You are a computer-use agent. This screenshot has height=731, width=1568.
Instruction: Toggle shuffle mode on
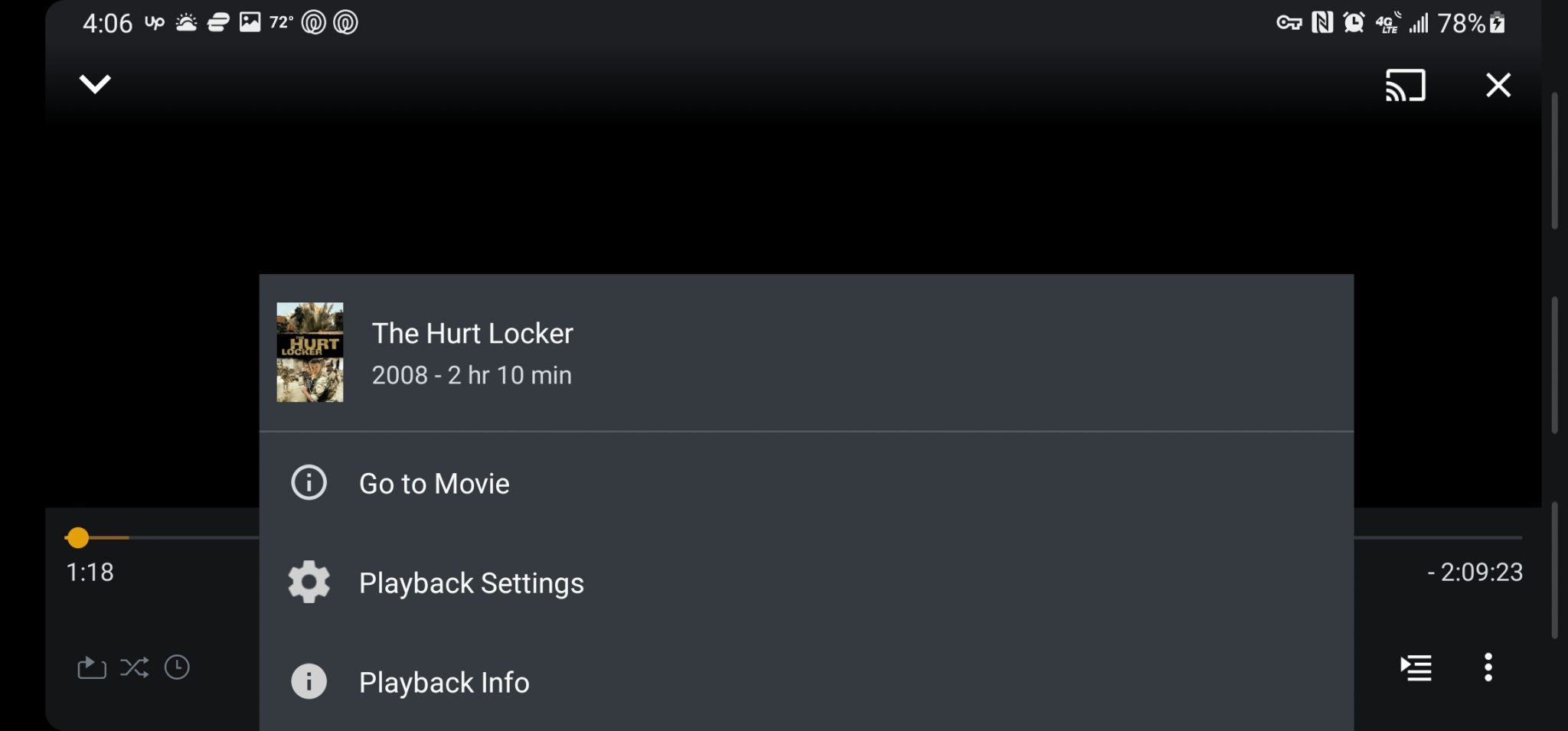click(x=134, y=667)
